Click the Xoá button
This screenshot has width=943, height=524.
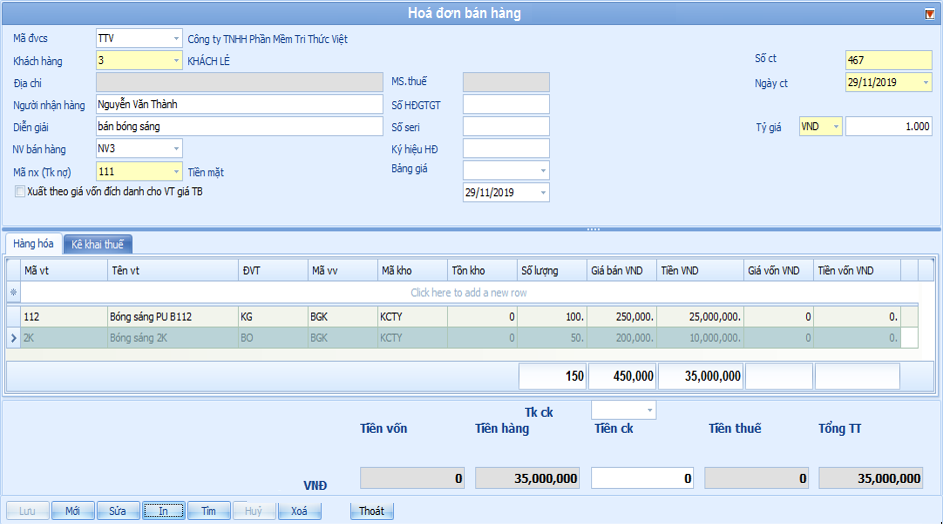coord(299,511)
